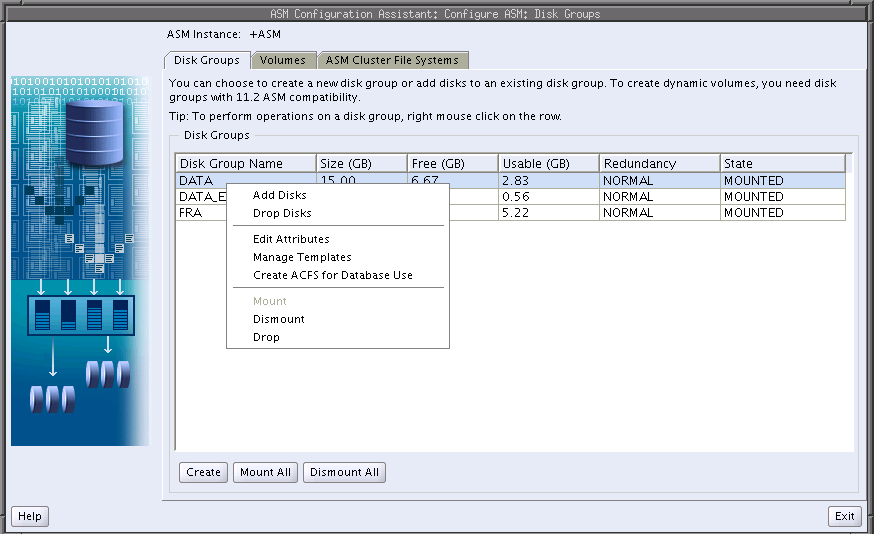Click the Mount All button

coord(265,472)
